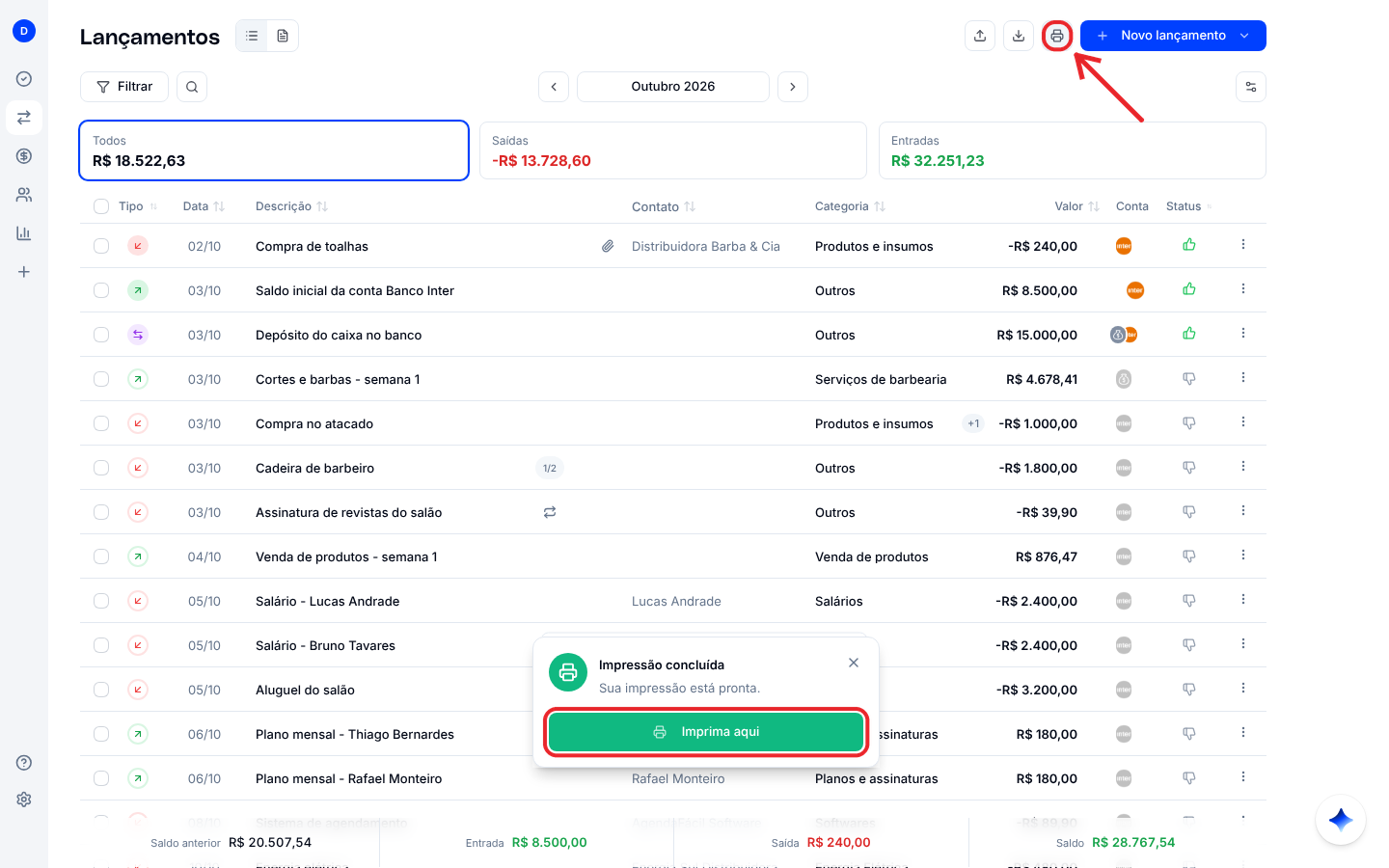Open the settings gear icon in sidebar
This screenshot has height=868, width=1389.
[x=24, y=800]
